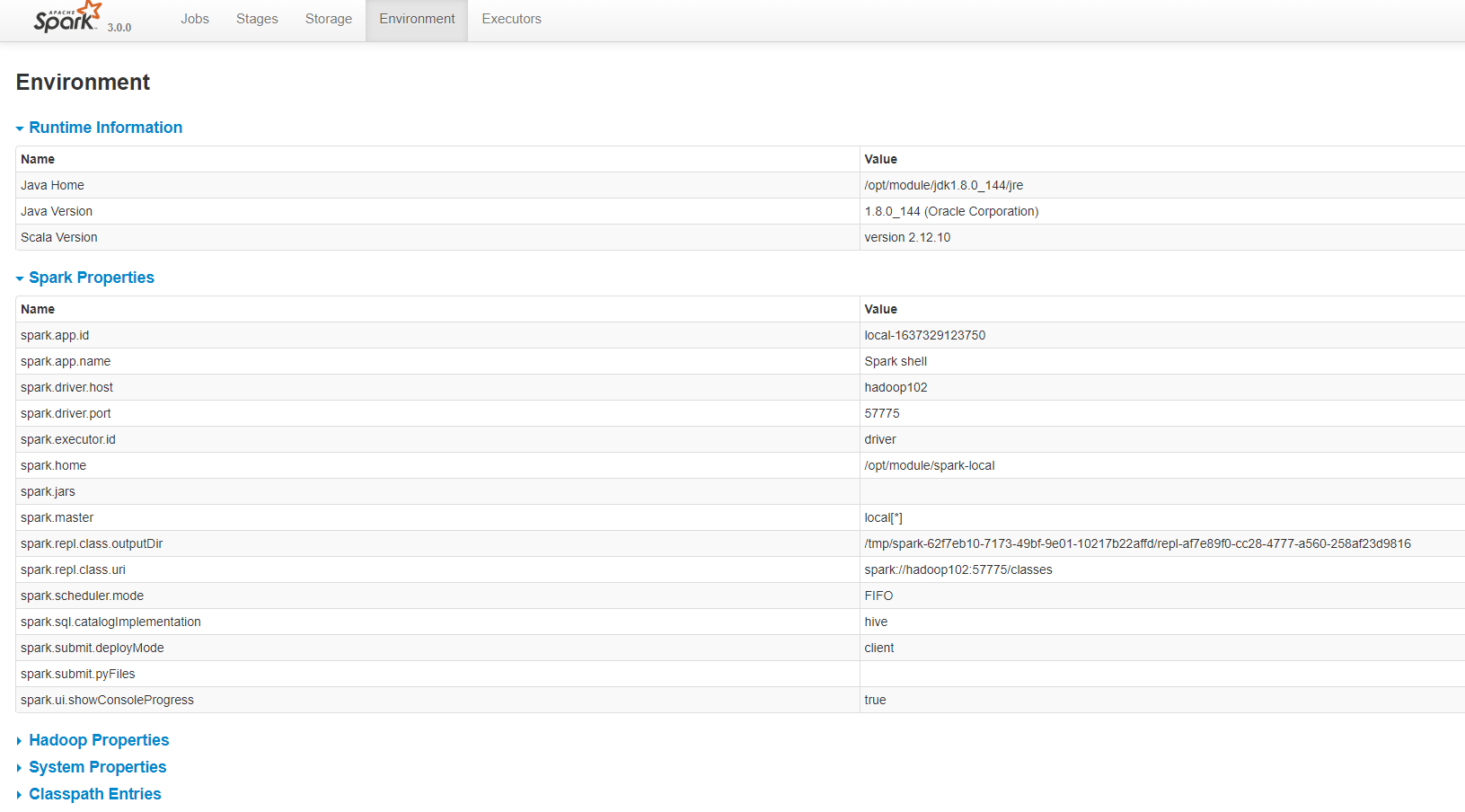Select the 57775 port value

pos(882,413)
